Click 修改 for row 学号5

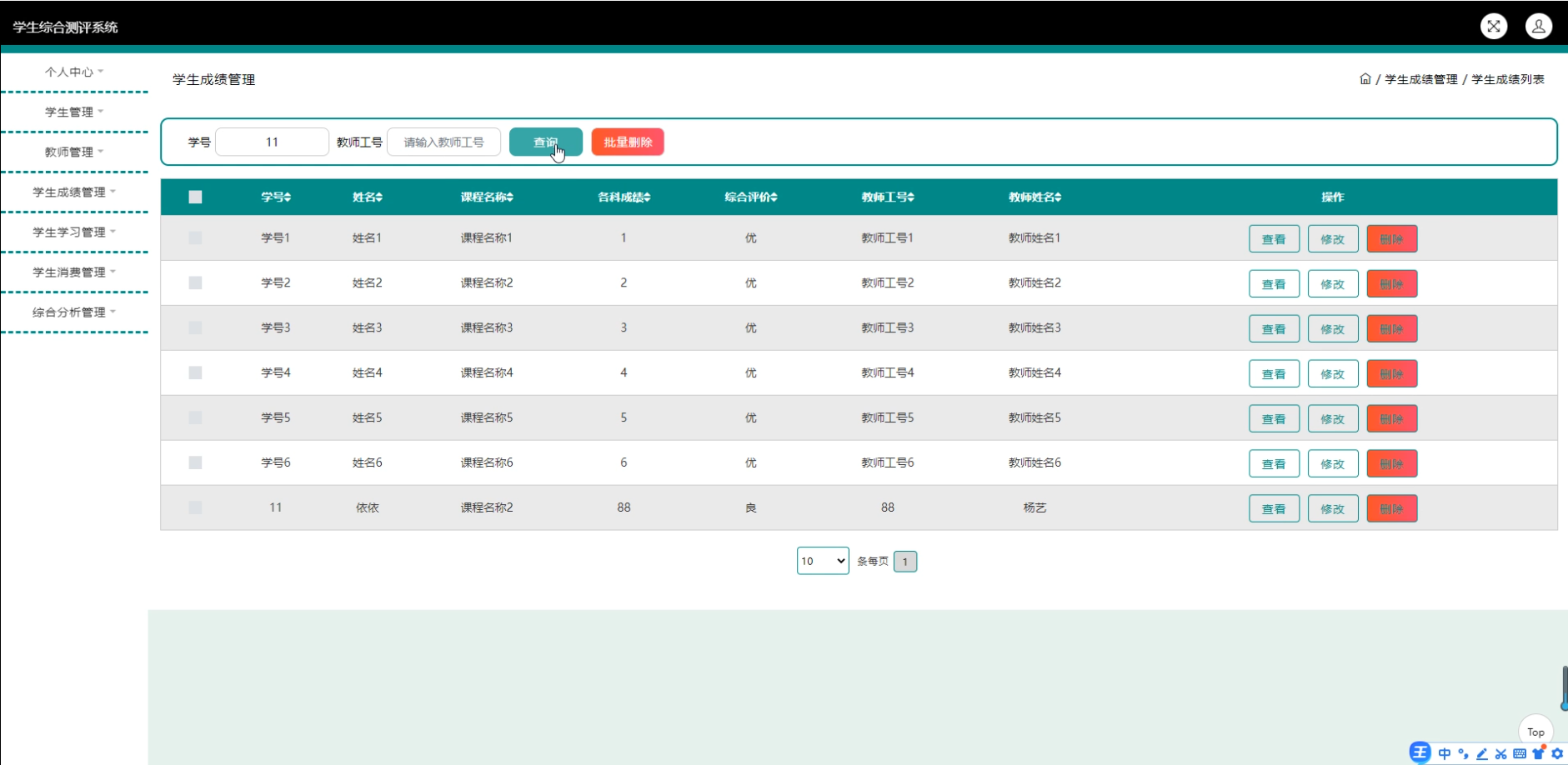click(x=1333, y=419)
